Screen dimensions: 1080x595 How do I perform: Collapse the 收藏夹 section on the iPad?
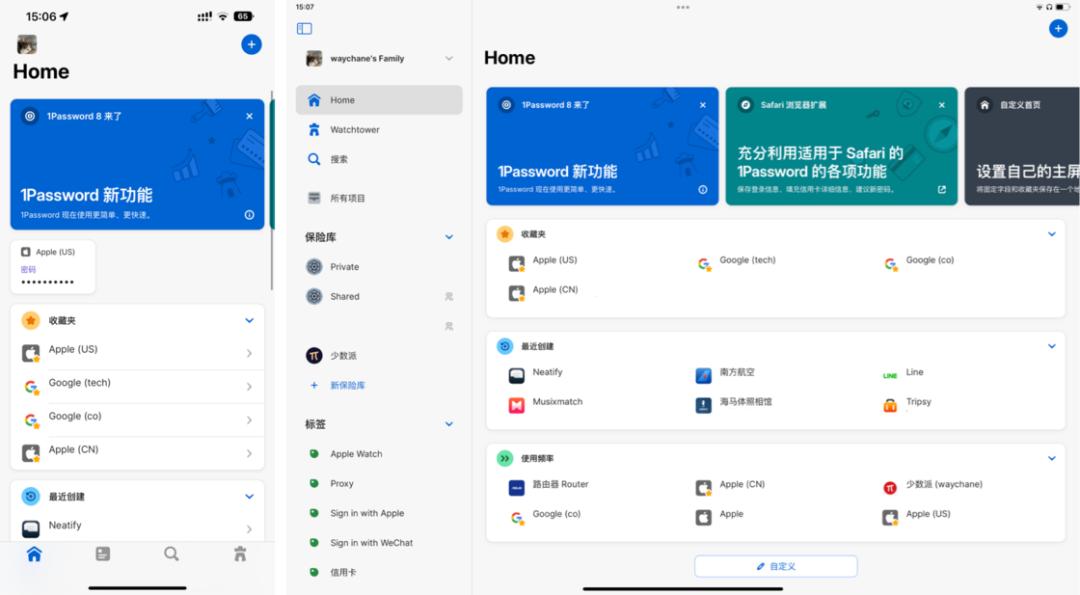pyautogui.click(x=1052, y=234)
